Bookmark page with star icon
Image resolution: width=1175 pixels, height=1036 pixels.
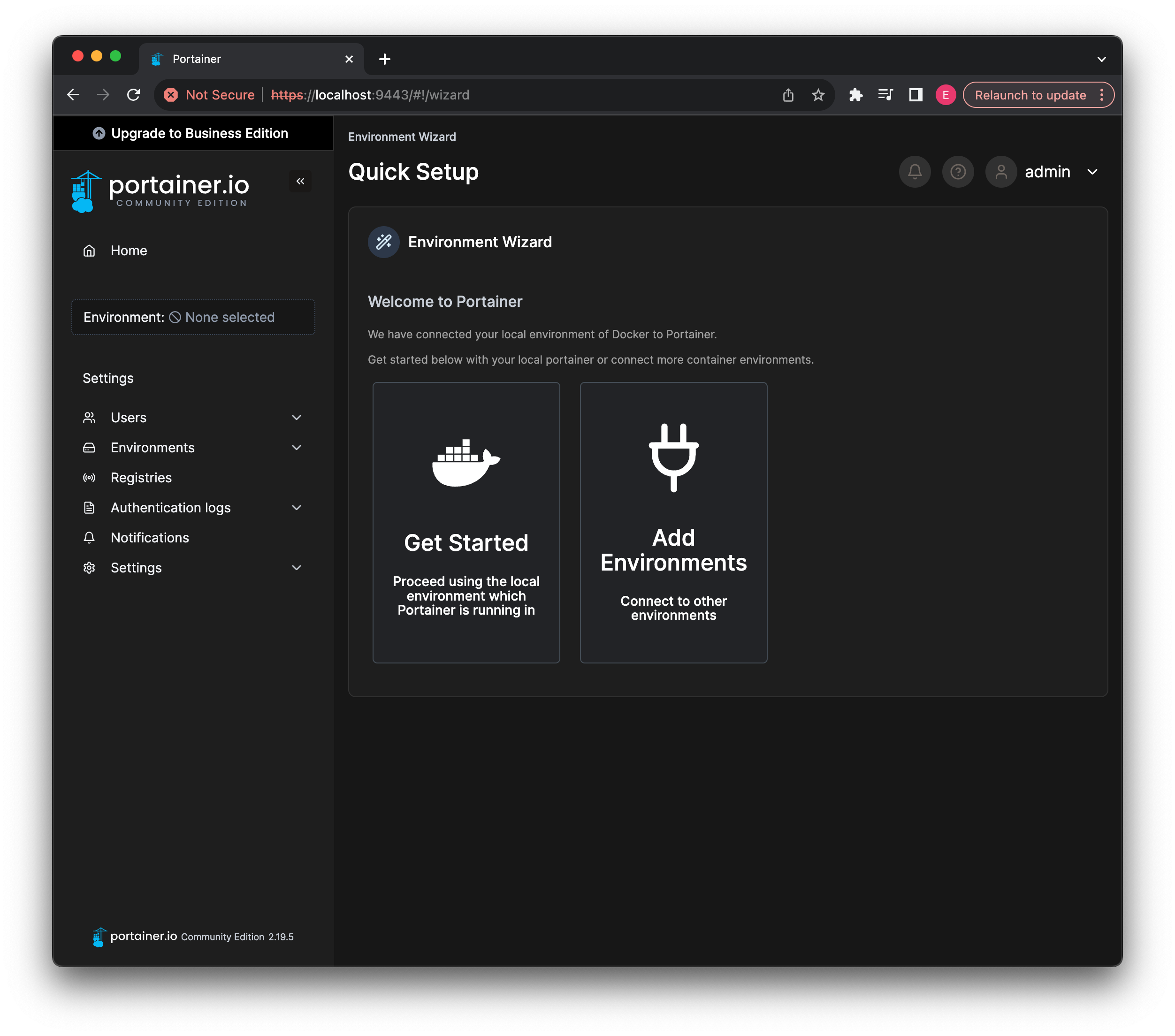click(818, 95)
